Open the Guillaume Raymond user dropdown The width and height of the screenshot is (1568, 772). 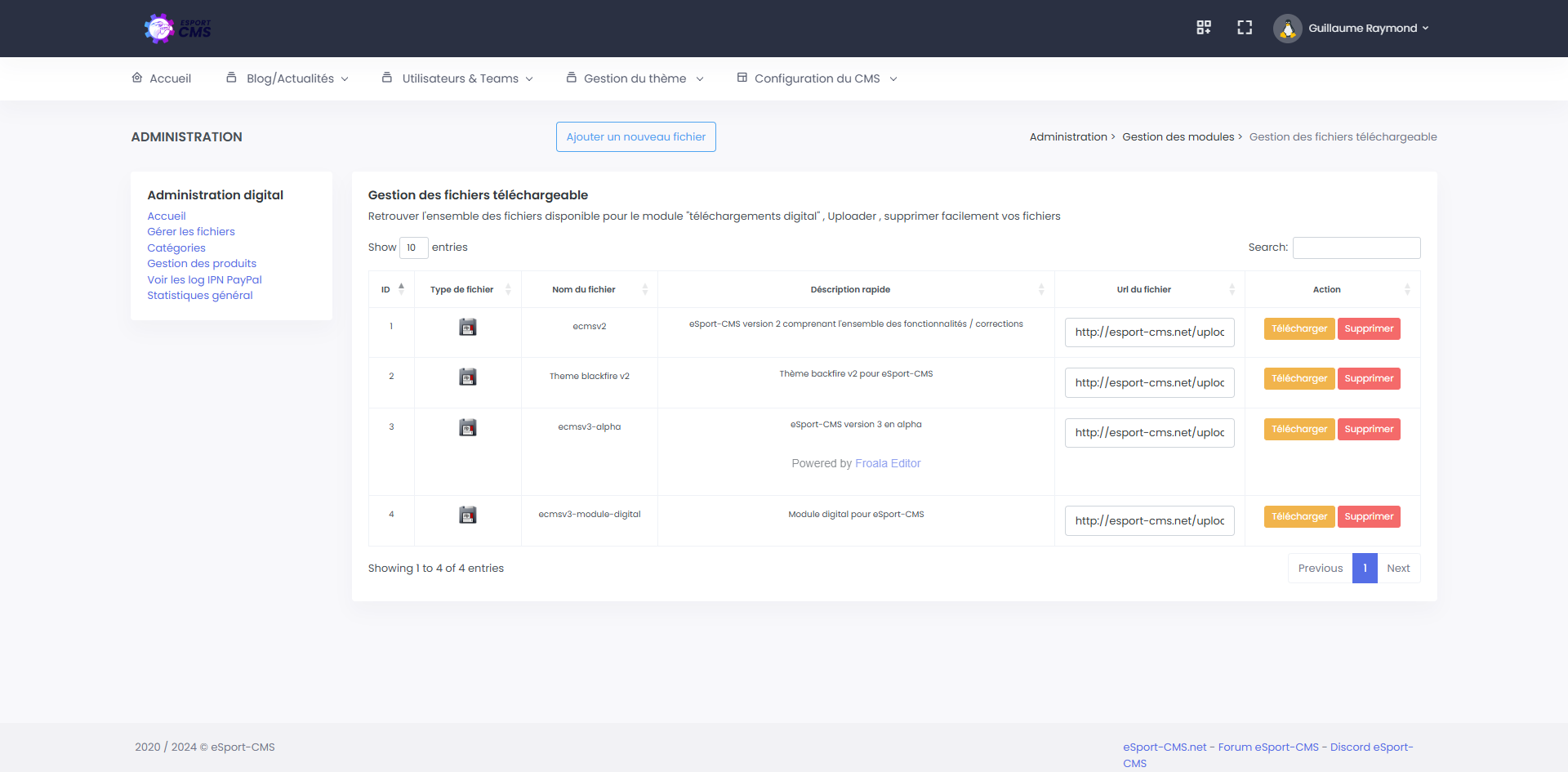(1368, 28)
